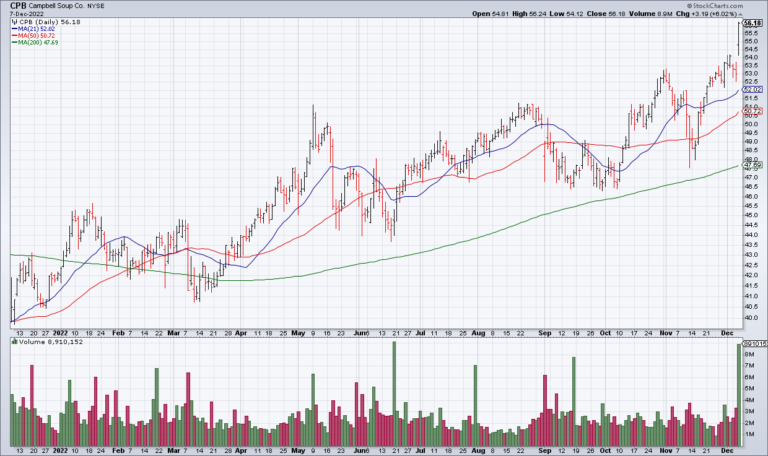Viewport: 768px width, 456px height.
Task: Click the Open 54.81 value
Action: (490, 14)
